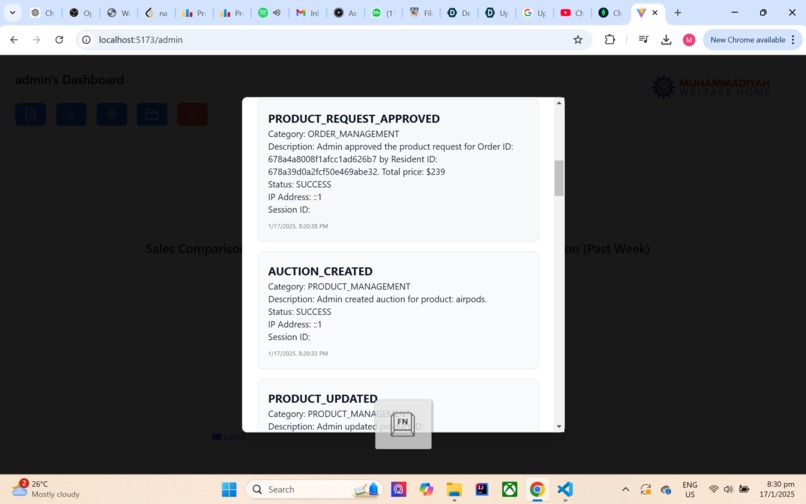This screenshot has width=806, height=504.
Task: Click the taskbar Search box
Action: point(315,489)
